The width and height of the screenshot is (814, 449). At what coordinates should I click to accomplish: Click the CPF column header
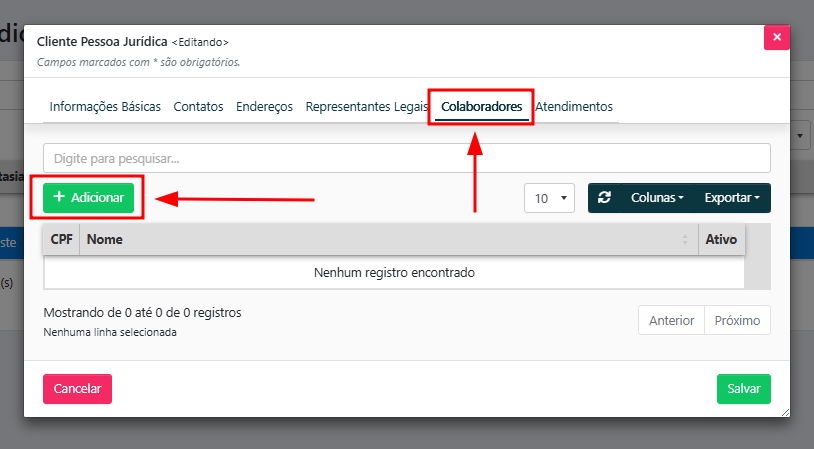click(x=62, y=240)
